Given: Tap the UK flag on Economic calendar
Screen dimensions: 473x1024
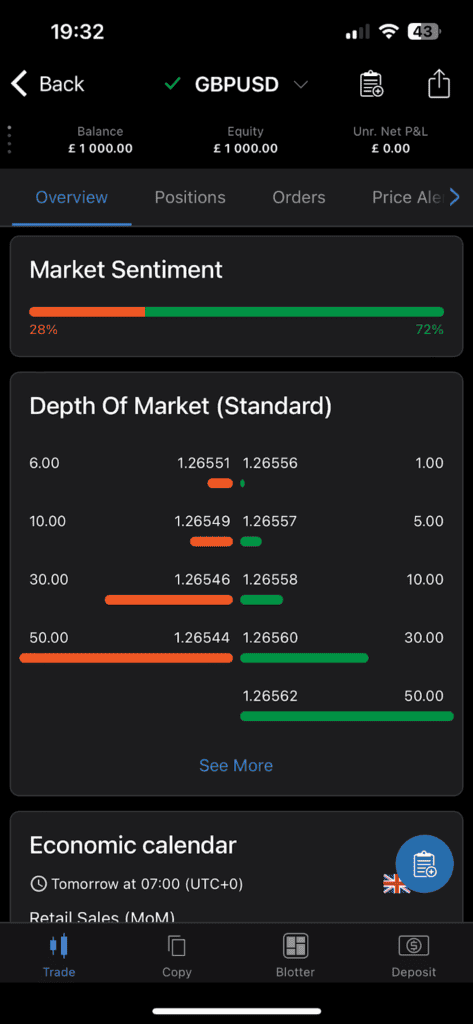Looking at the screenshot, I should pos(396,885).
